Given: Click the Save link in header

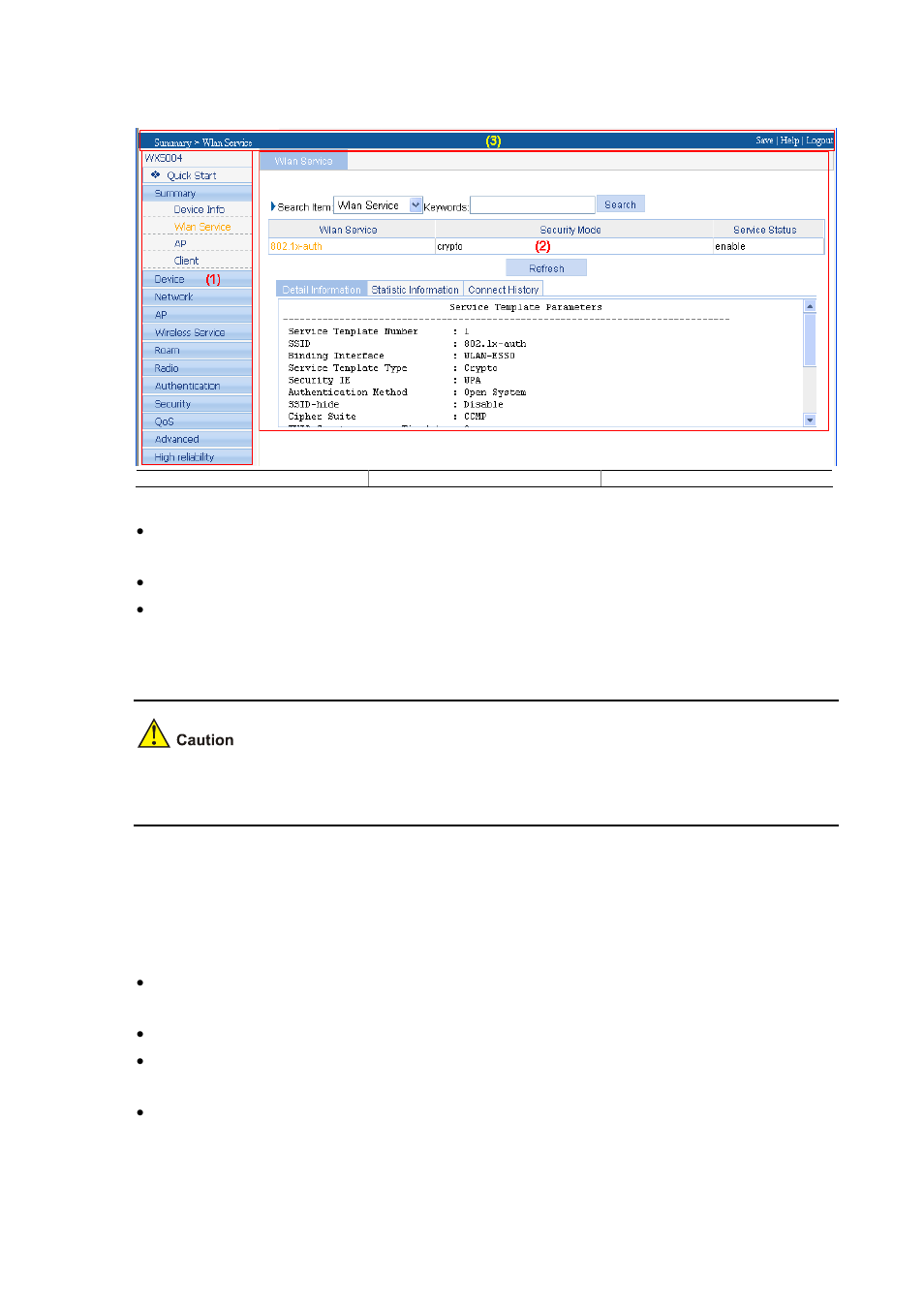Looking at the screenshot, I should coord(764,140).
